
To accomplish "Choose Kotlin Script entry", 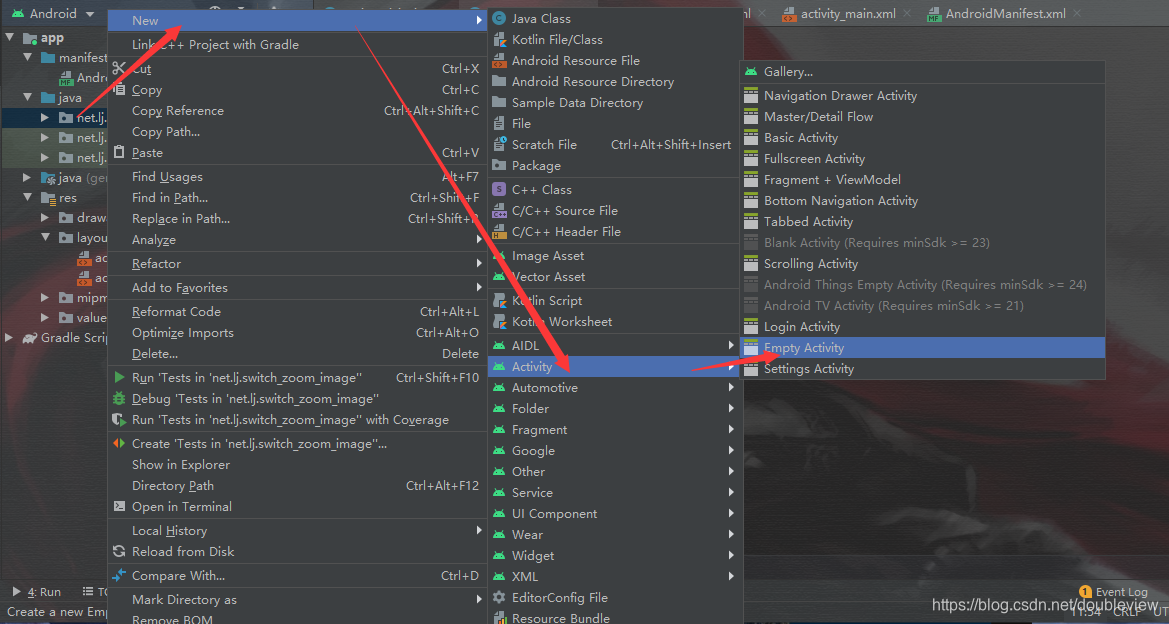I will click(615, 300).
